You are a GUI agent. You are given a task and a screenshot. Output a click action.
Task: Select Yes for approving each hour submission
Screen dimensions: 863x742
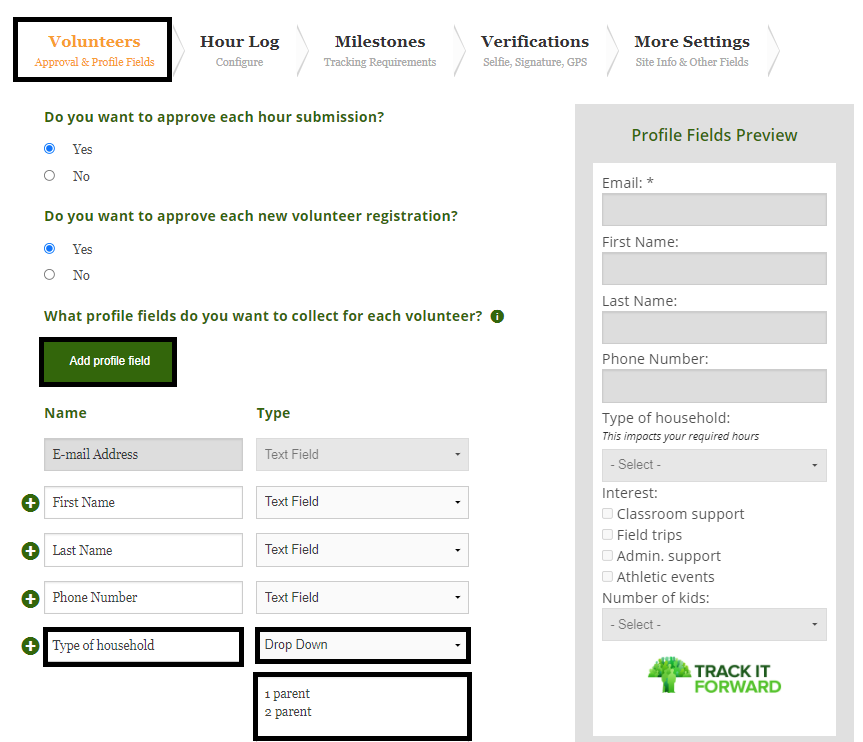pos(50,149)
